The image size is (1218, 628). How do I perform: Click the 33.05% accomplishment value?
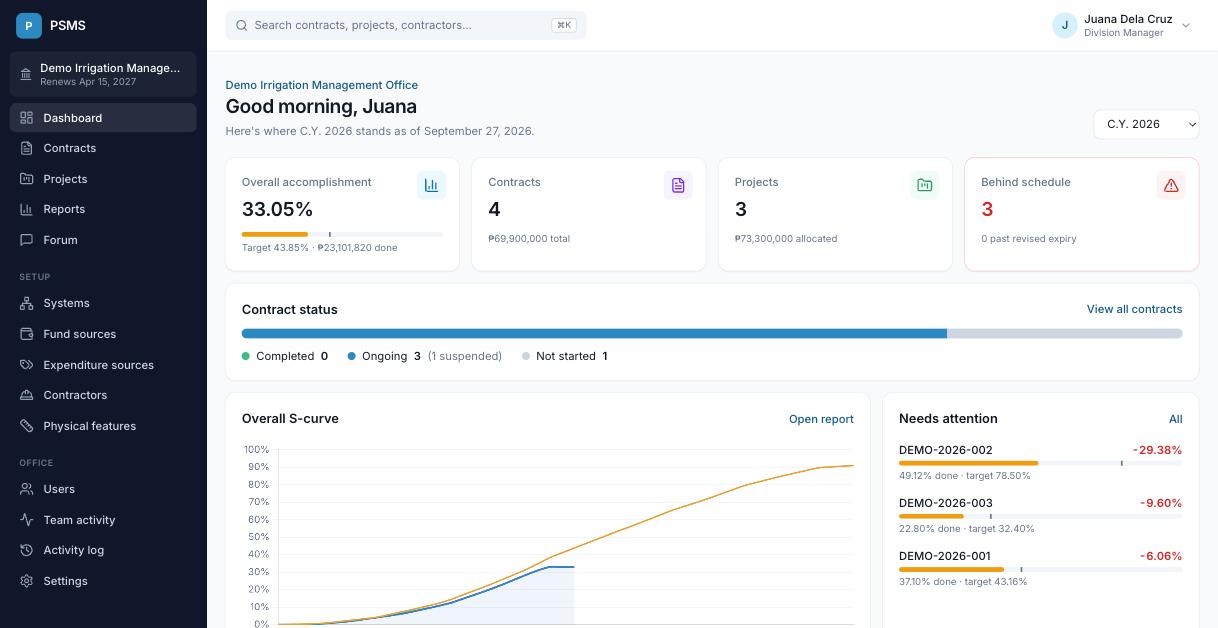(x=278, y=209)
